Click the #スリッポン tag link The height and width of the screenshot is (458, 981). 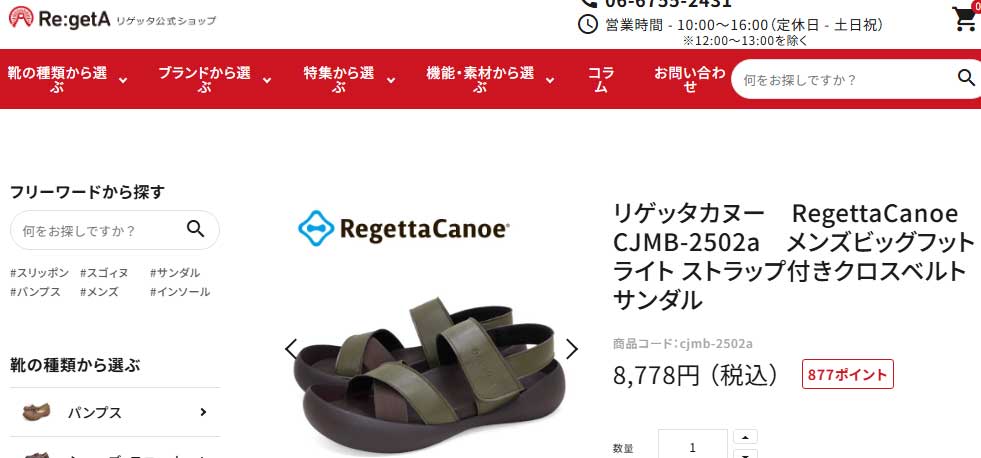pos(39,273)
